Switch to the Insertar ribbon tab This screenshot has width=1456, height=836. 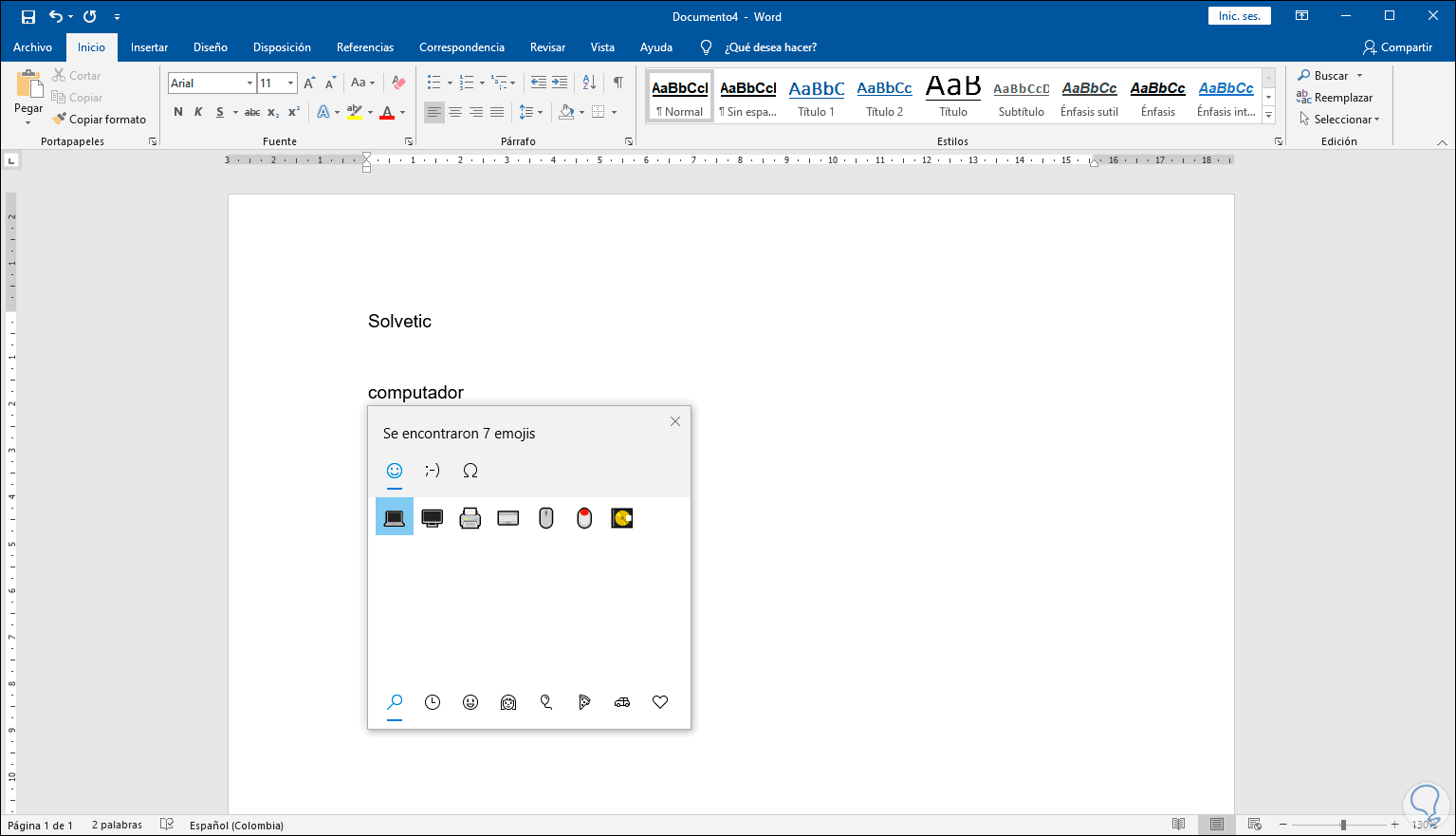coord(148,46)
